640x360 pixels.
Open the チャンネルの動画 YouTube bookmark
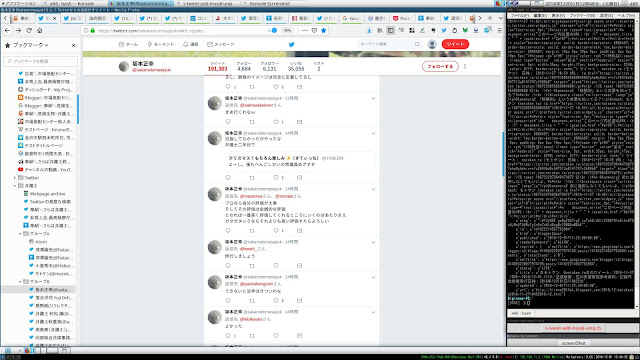[46, 170]
